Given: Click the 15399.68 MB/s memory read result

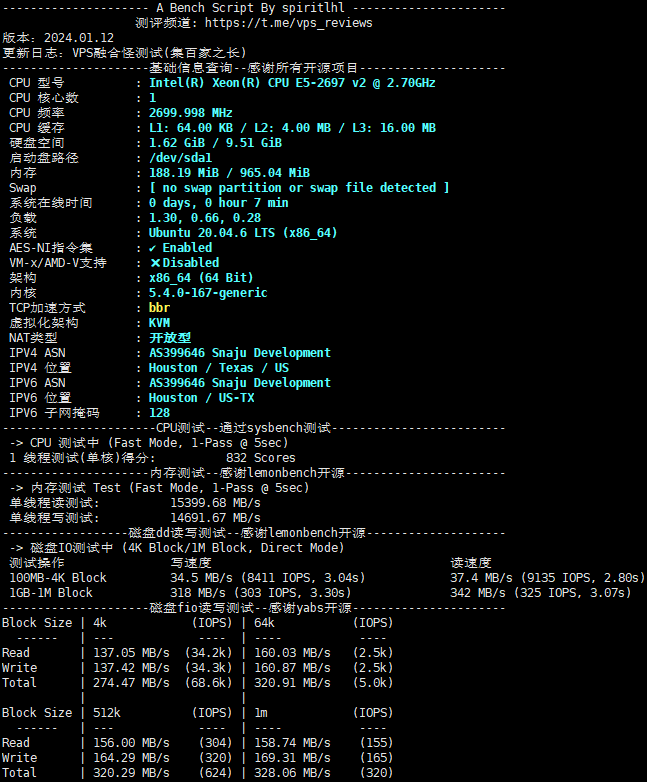Looking at the screenshot, I should (215, 503).
